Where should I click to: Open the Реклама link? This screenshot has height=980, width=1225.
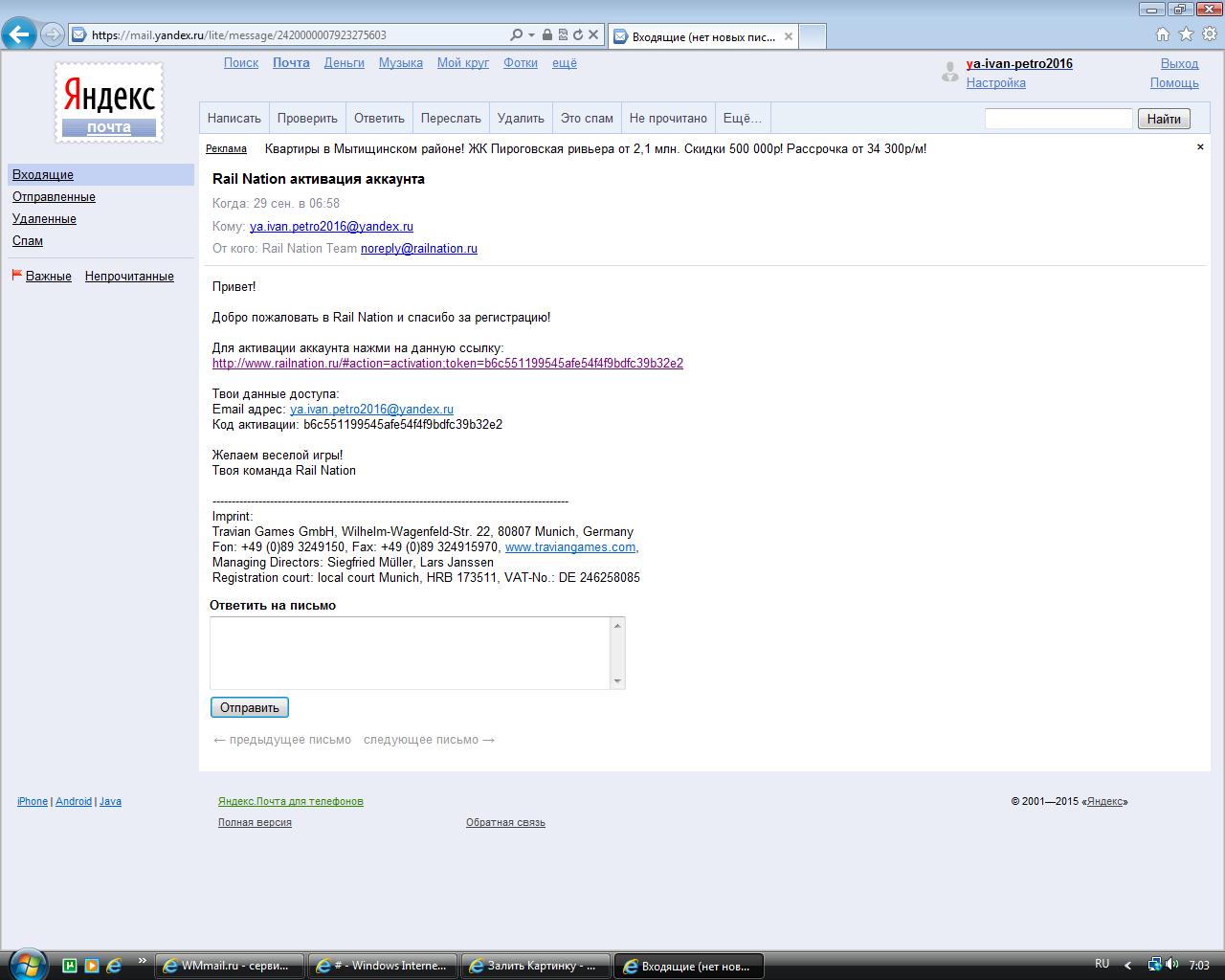point(226,148)
